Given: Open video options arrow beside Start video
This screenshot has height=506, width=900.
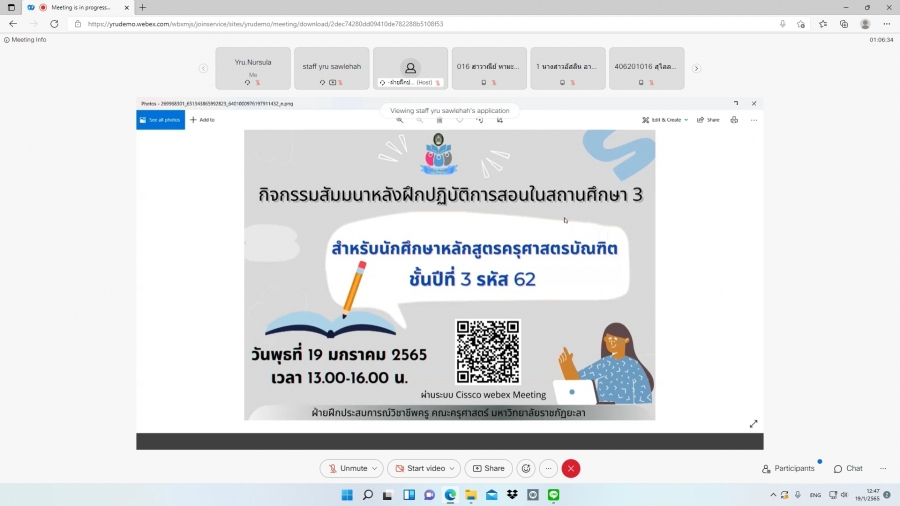Looking at the screenshot, I should point(453,468).
